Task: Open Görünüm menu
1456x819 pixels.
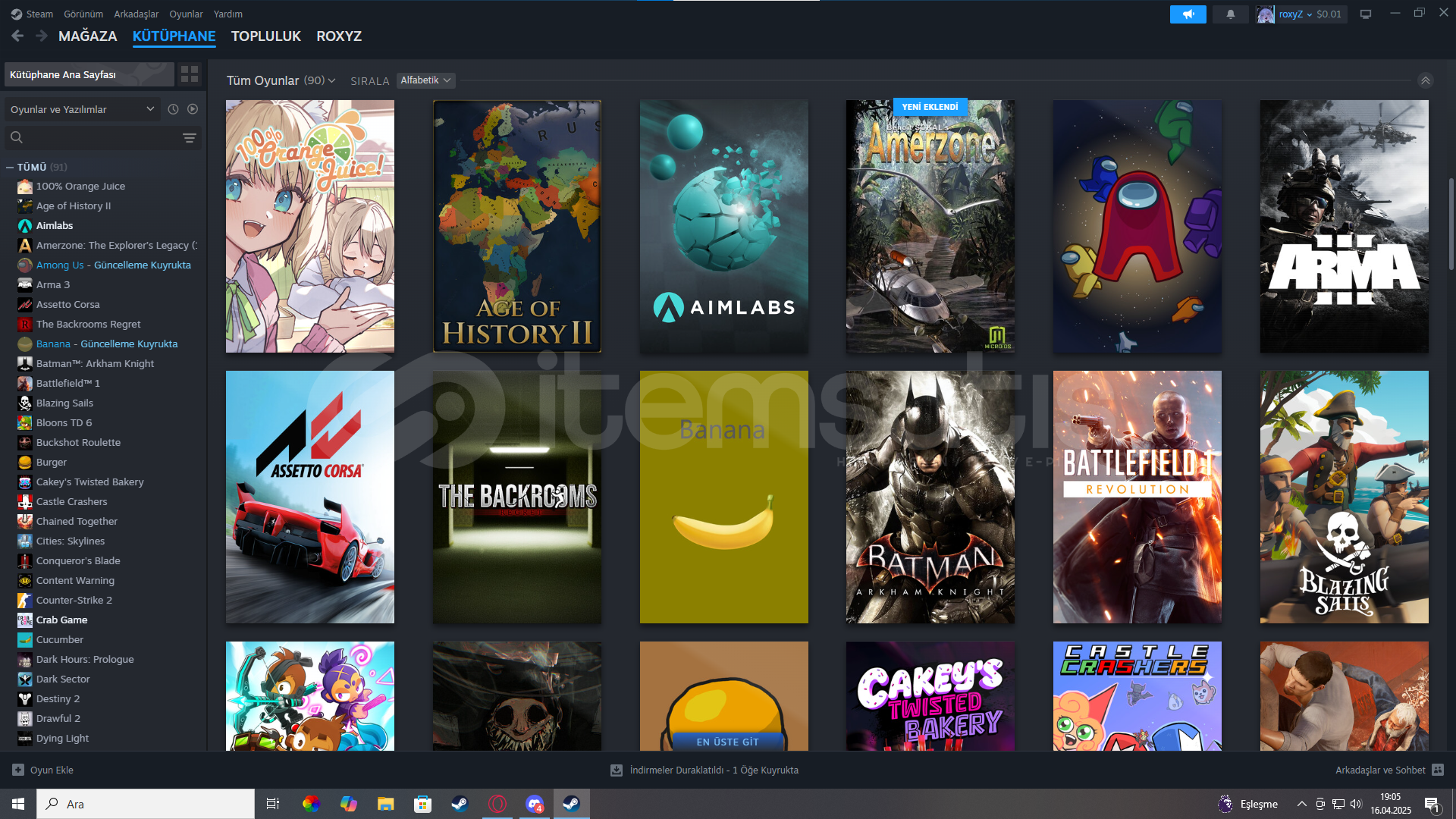Action: 83,14
